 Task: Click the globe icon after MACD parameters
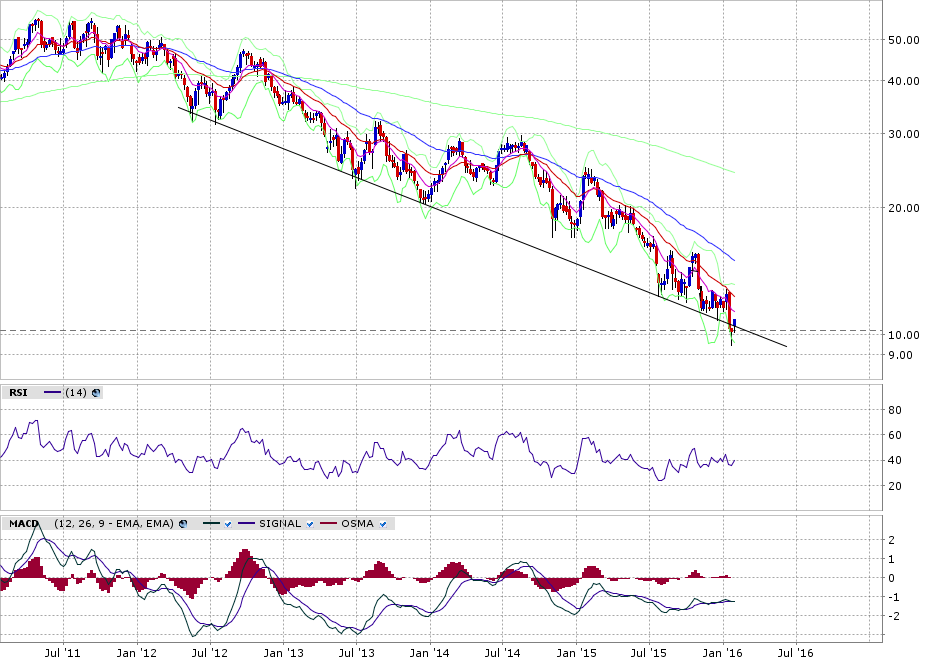(x=184, y=523)
